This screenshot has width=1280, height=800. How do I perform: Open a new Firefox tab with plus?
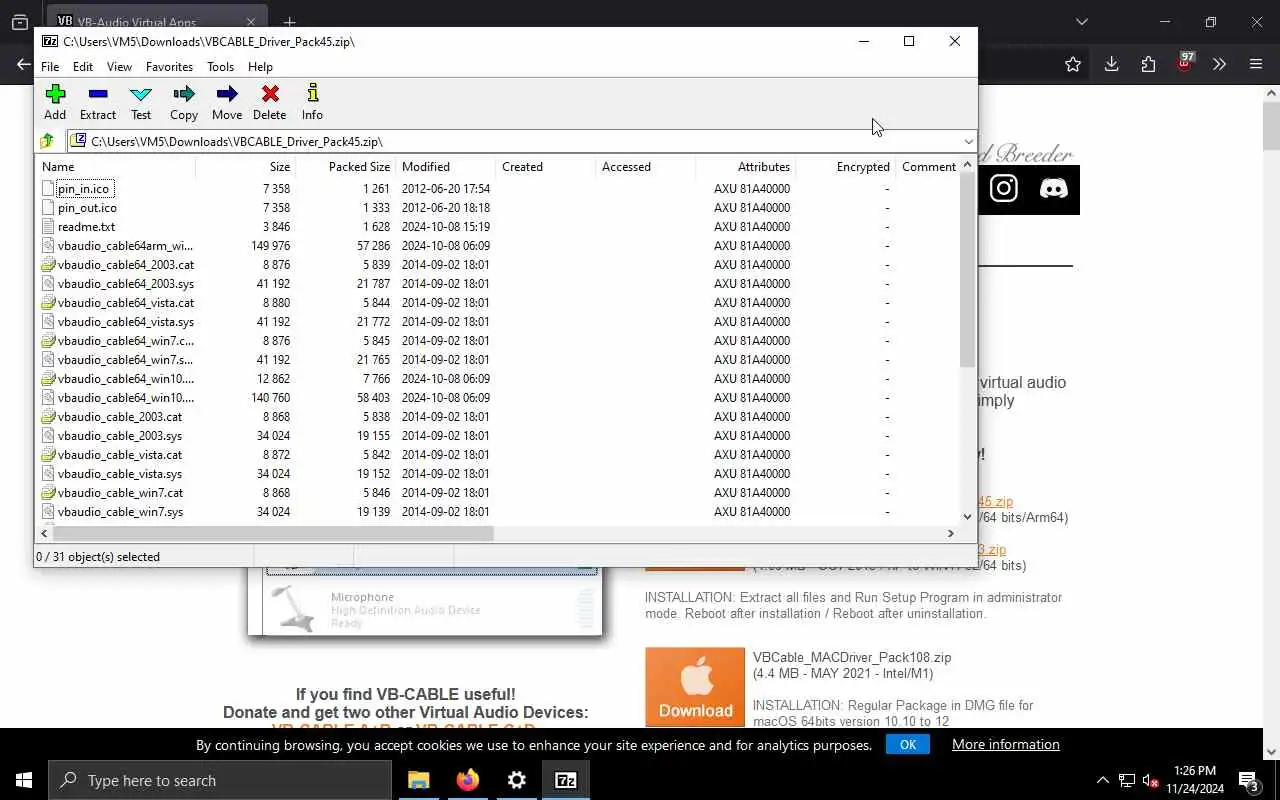click(x=289, y=22)
